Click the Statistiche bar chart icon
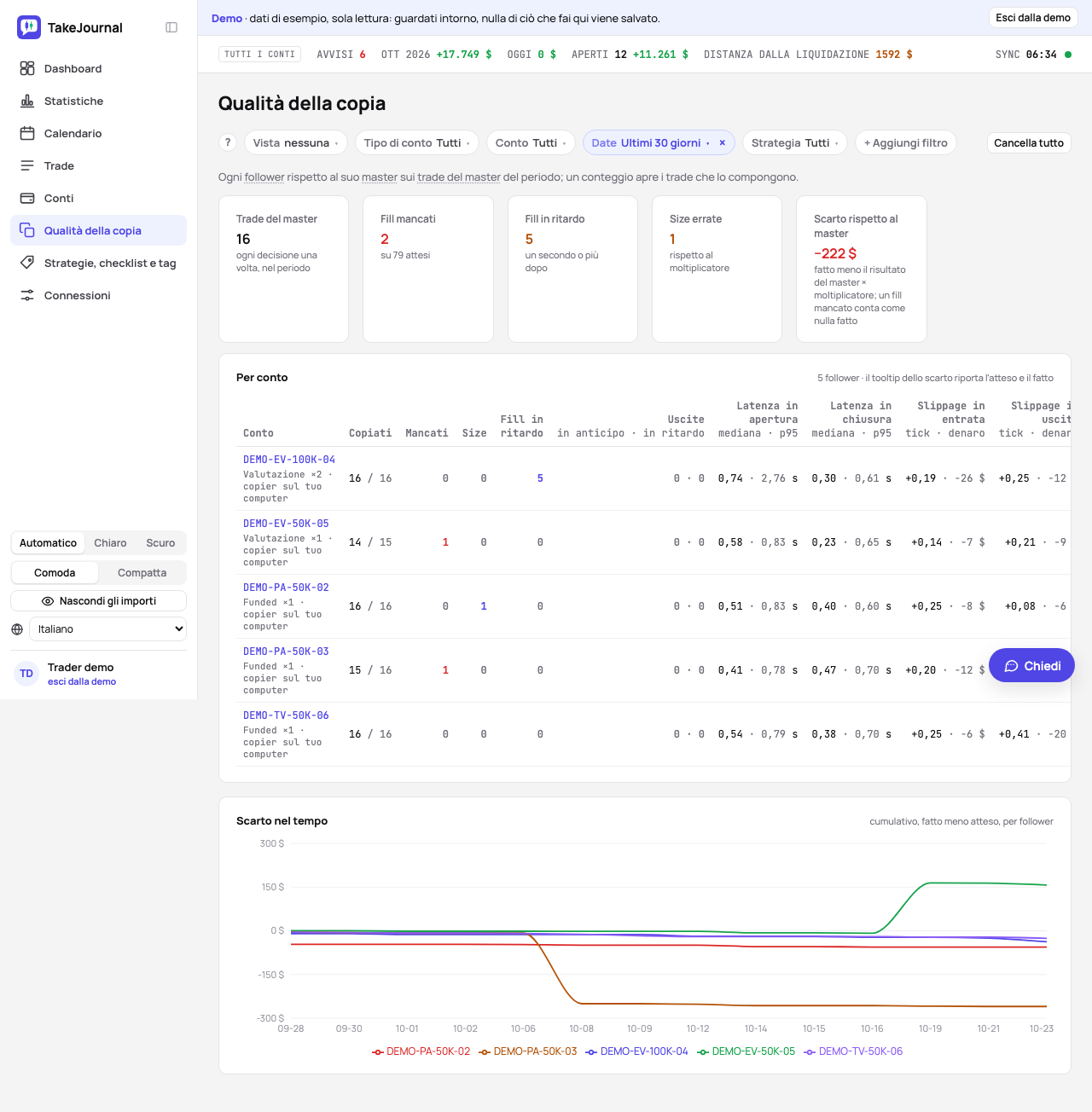Viewport: 1092px width, 1112px height. click(27, 101)
